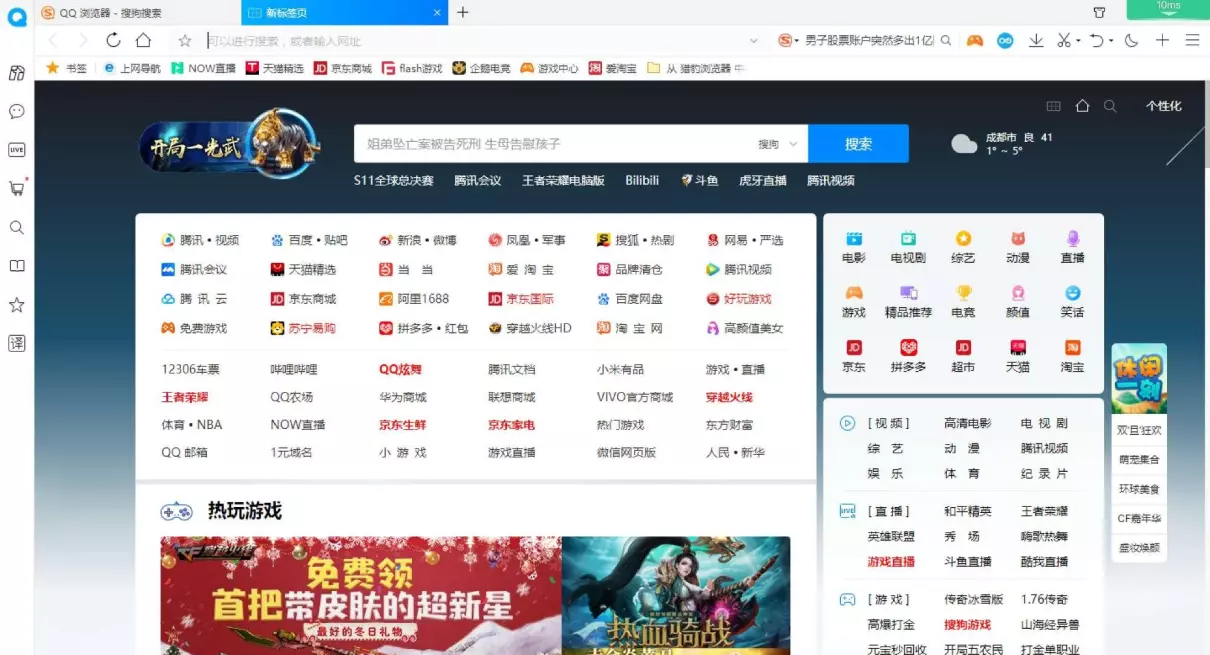The image size is (1210, 655).
Task: Bookmark this page with the star icon
Action: 185,40
